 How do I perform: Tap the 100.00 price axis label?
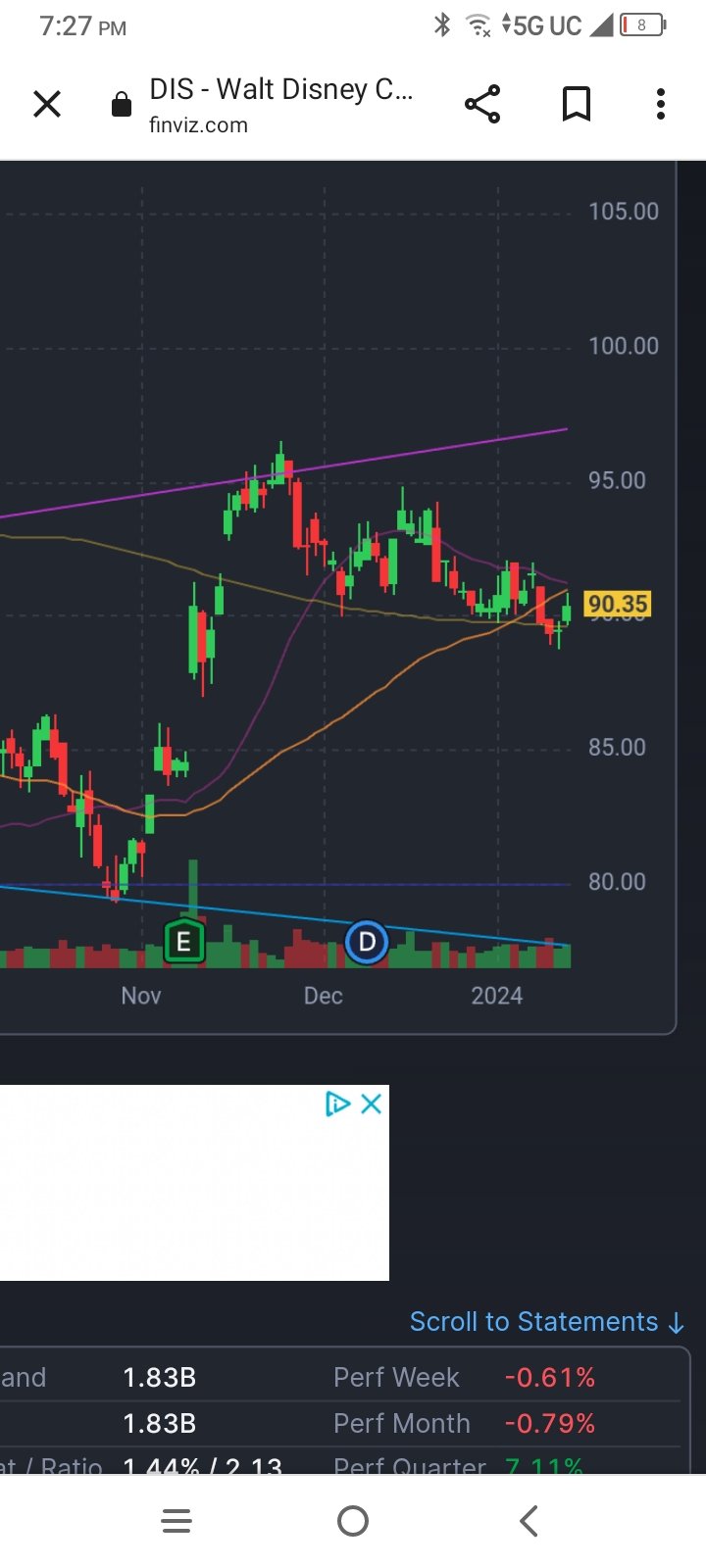(624, 346)
